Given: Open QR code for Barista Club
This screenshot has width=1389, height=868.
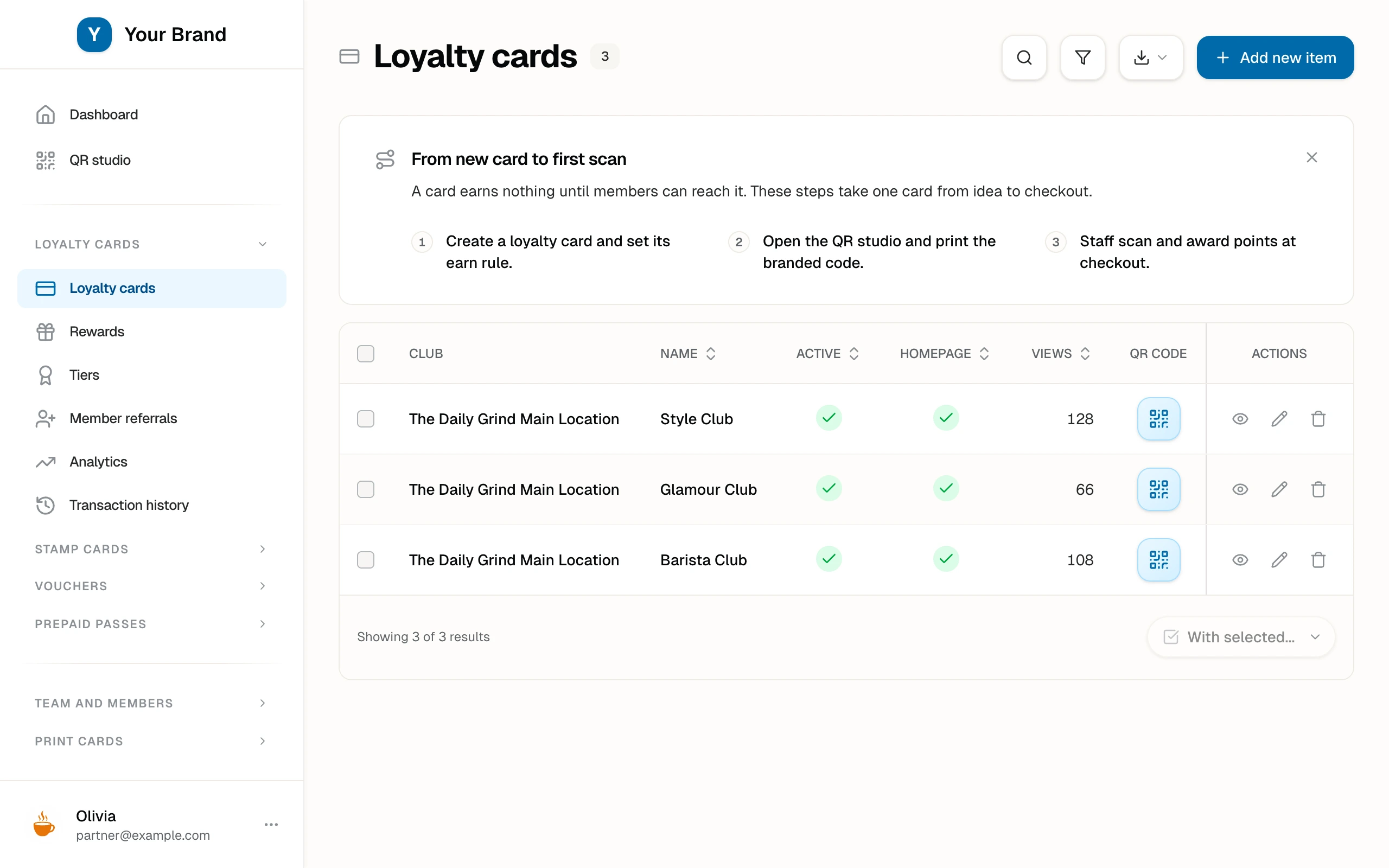Looking at the screenshot, I should (x=1158, y=560).
